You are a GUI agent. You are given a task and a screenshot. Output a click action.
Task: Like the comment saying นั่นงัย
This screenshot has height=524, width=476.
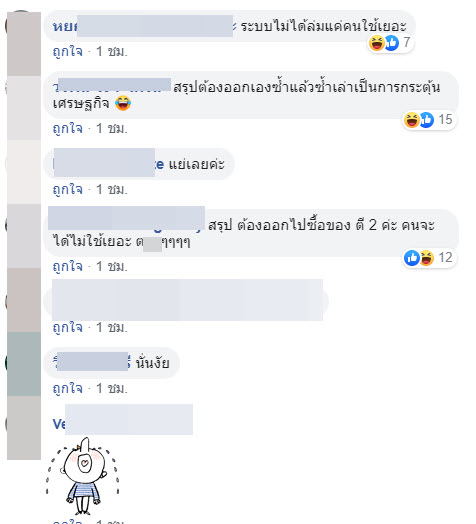[x=68, y=388]
